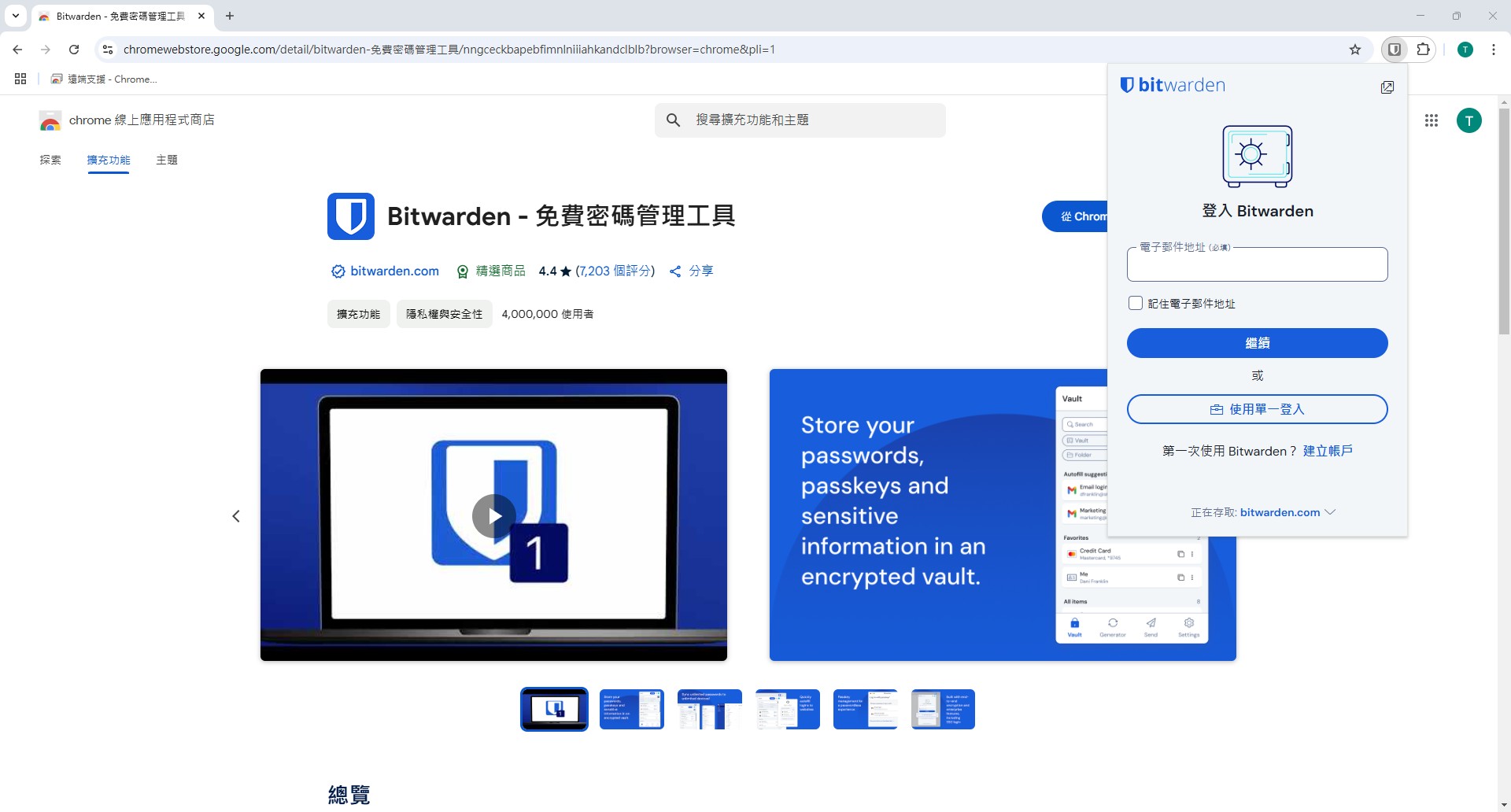Viewport: 1511px width, 812px height.
Task: Click the Bitwarden extension icon in the toolbar
Action: point(1394,49)
